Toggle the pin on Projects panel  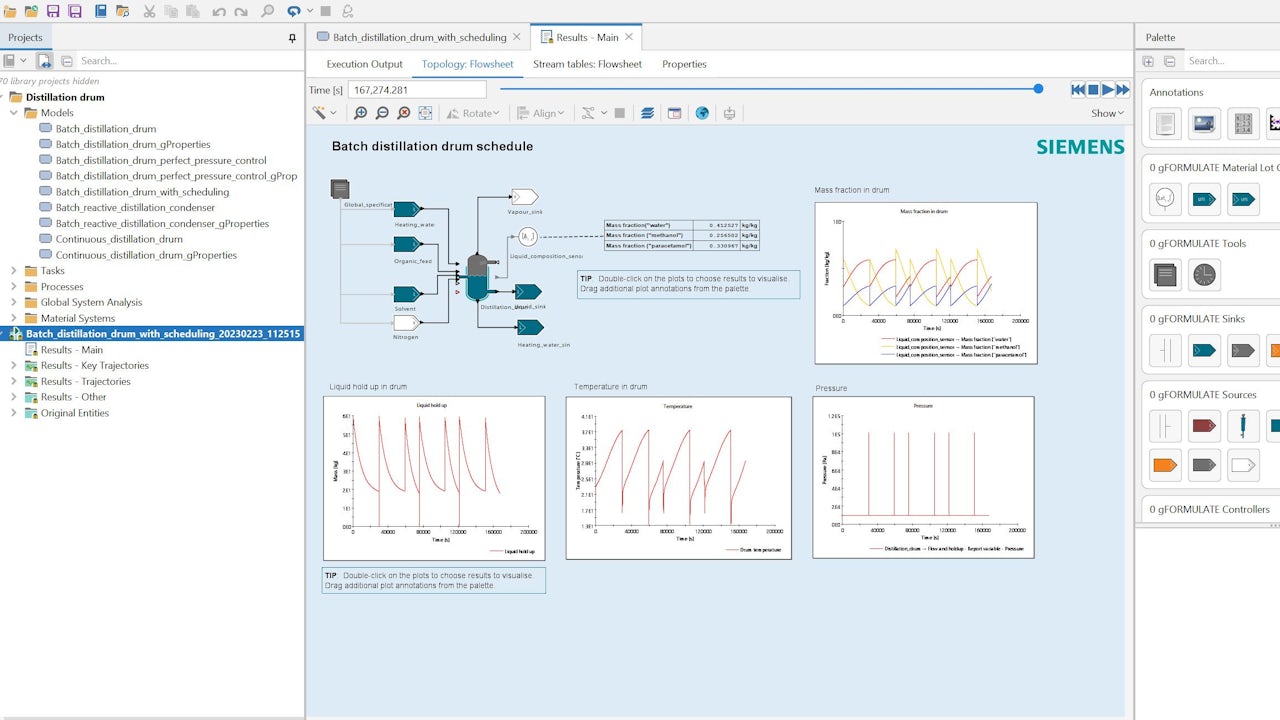(292, 38)
